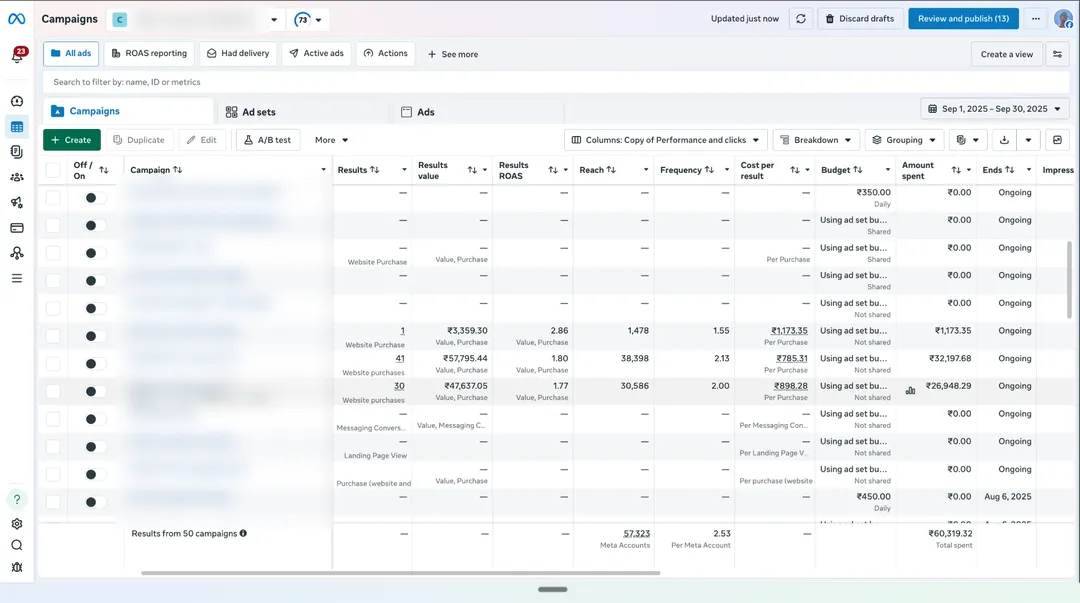
Task: Open view settings sliders icon
Action: [x=1057, y=54]
